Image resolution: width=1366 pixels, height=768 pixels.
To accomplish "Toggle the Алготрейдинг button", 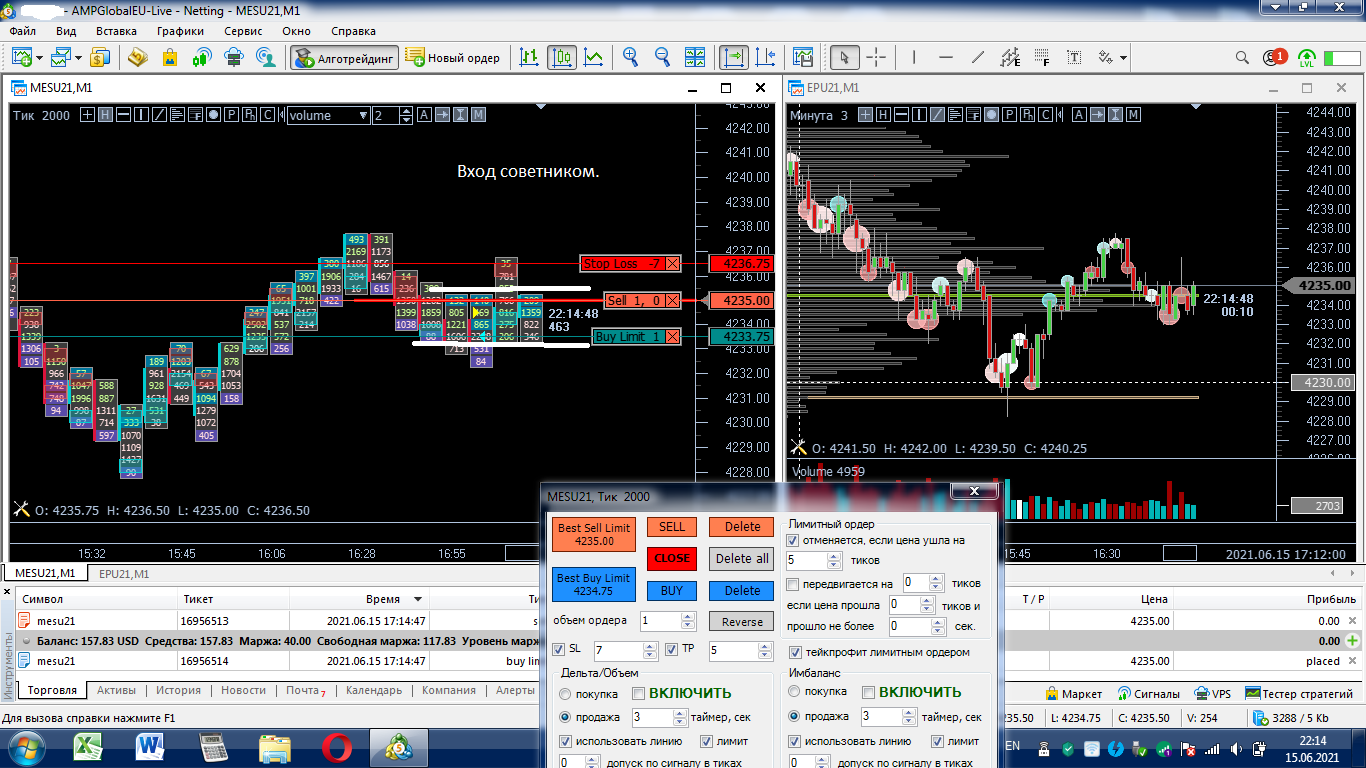I will click(x=345, y=58).
